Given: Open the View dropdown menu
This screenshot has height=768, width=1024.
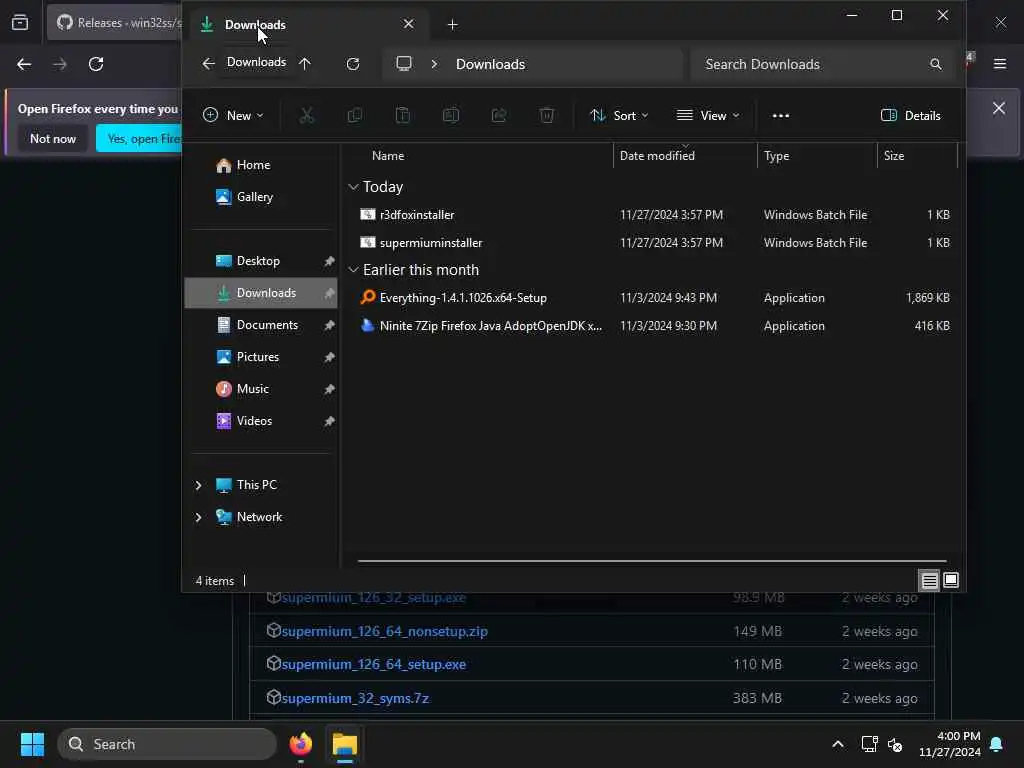Looking at the screenshot, I should (x=708, y=116).
